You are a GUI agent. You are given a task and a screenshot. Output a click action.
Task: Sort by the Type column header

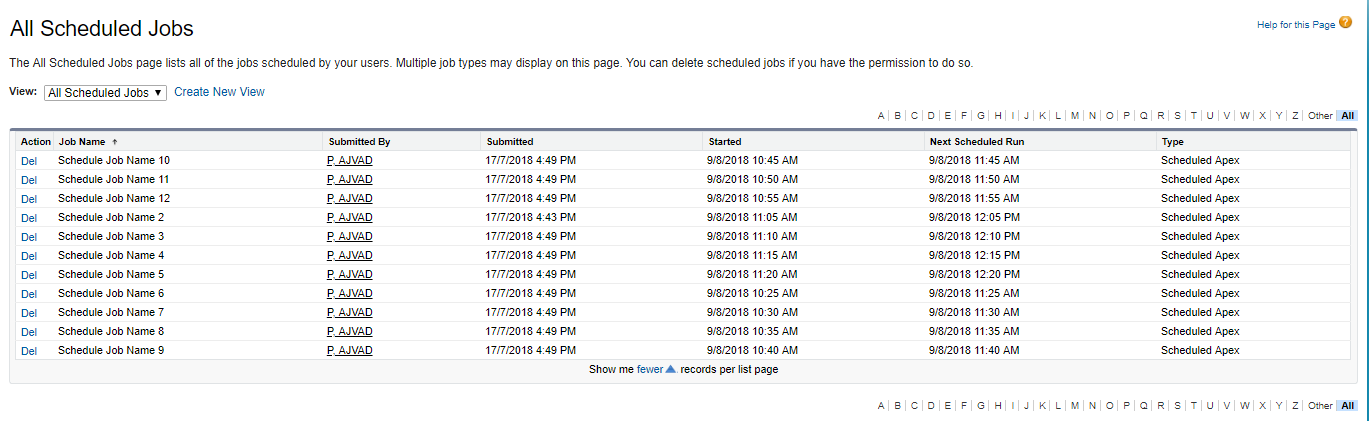coord(1172,142)
